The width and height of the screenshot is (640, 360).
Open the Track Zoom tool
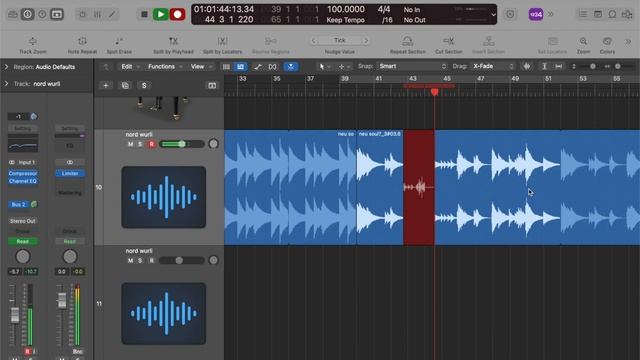[x=33, y=41]
